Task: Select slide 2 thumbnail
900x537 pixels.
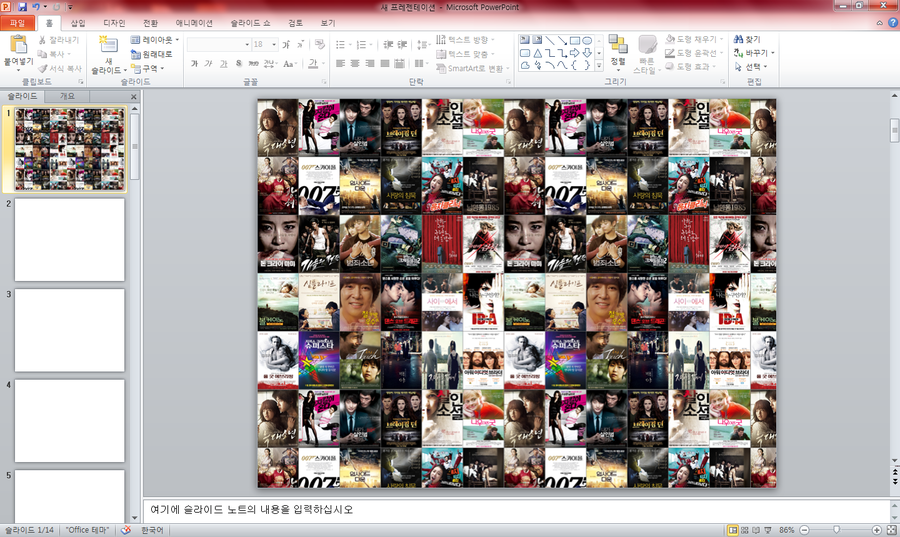Action: [x=69, y=240]
